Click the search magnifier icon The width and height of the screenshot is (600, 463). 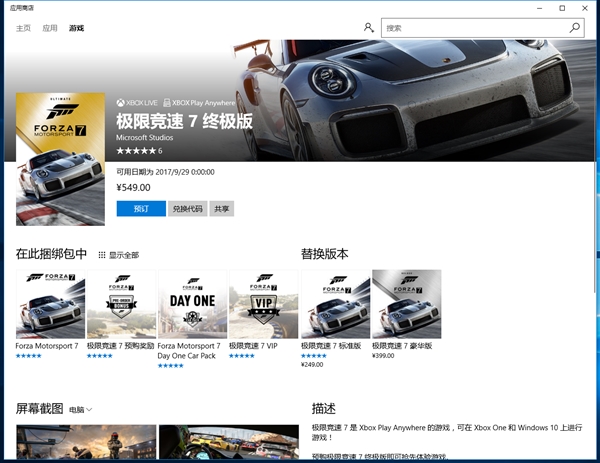coord(575,28)
